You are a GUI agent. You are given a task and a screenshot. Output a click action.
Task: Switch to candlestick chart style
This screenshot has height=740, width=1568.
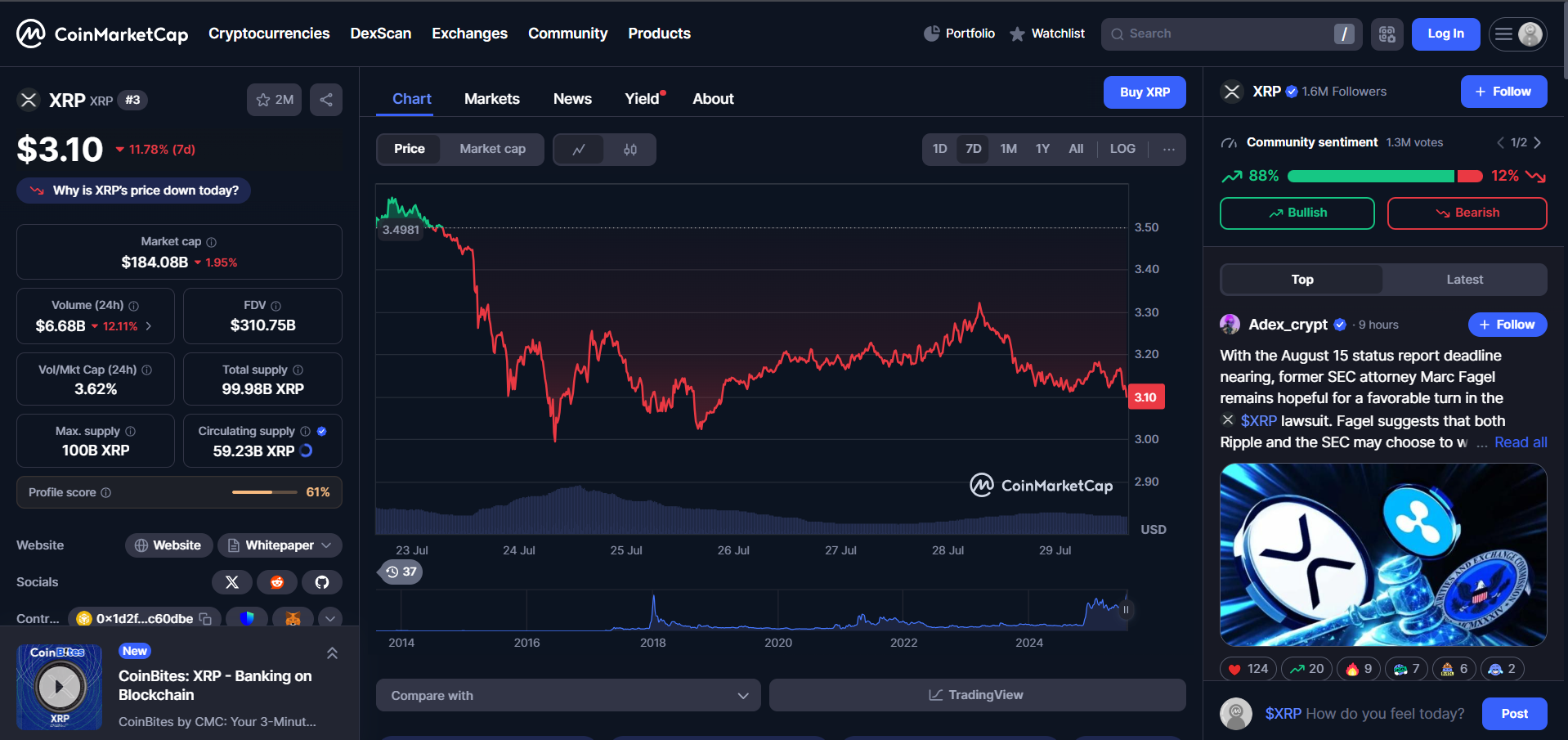[x=630, y=150]
